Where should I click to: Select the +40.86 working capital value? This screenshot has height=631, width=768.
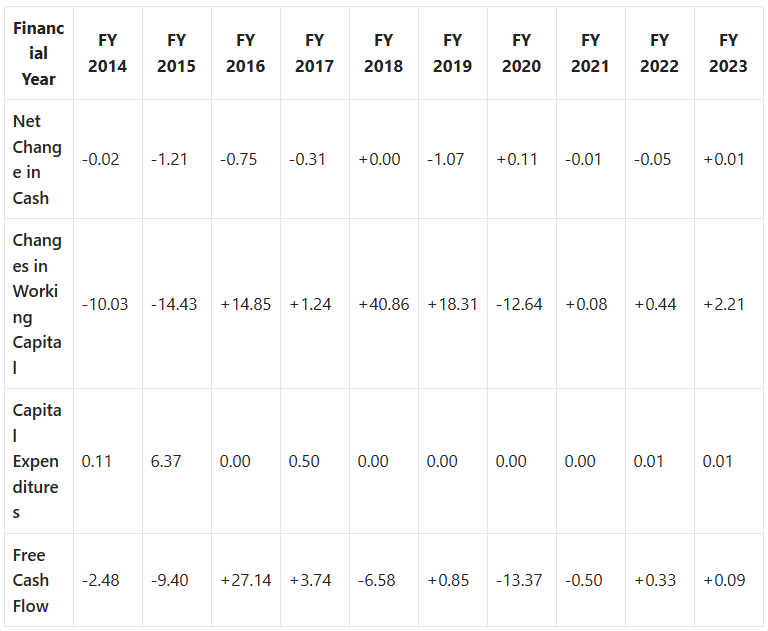383,304
